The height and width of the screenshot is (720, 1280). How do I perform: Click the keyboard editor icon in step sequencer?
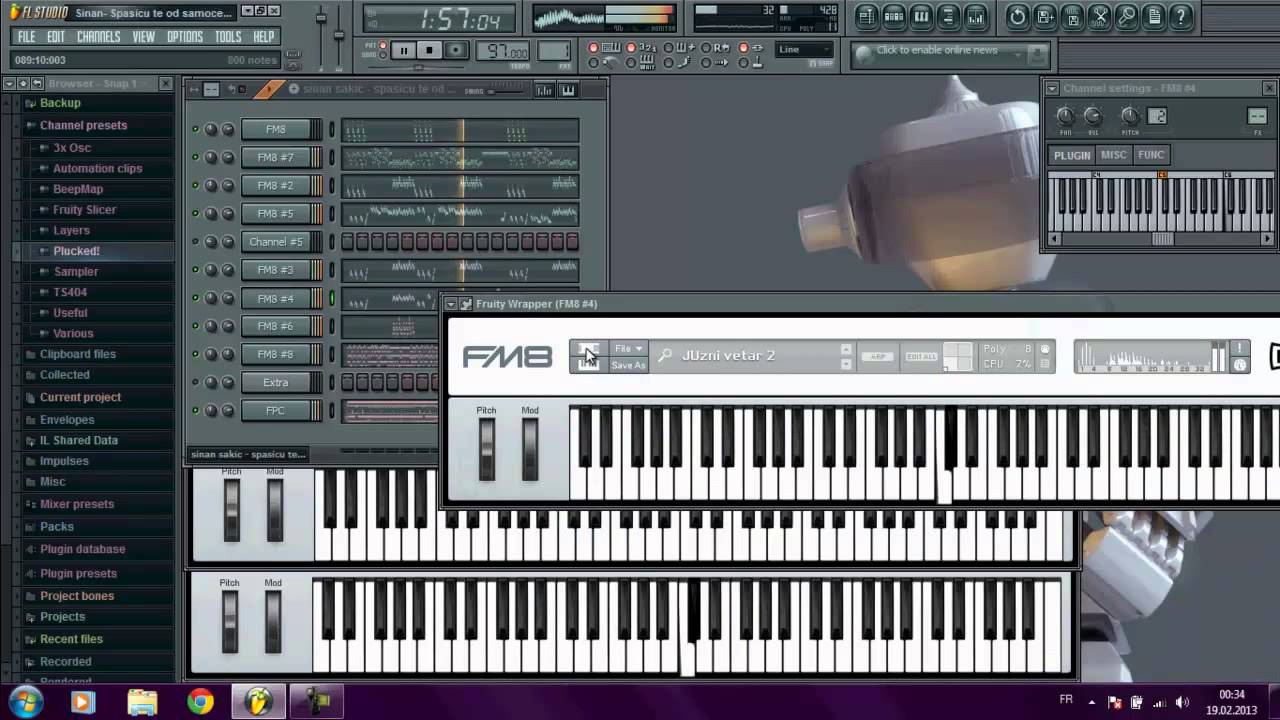tap(568, 90)
